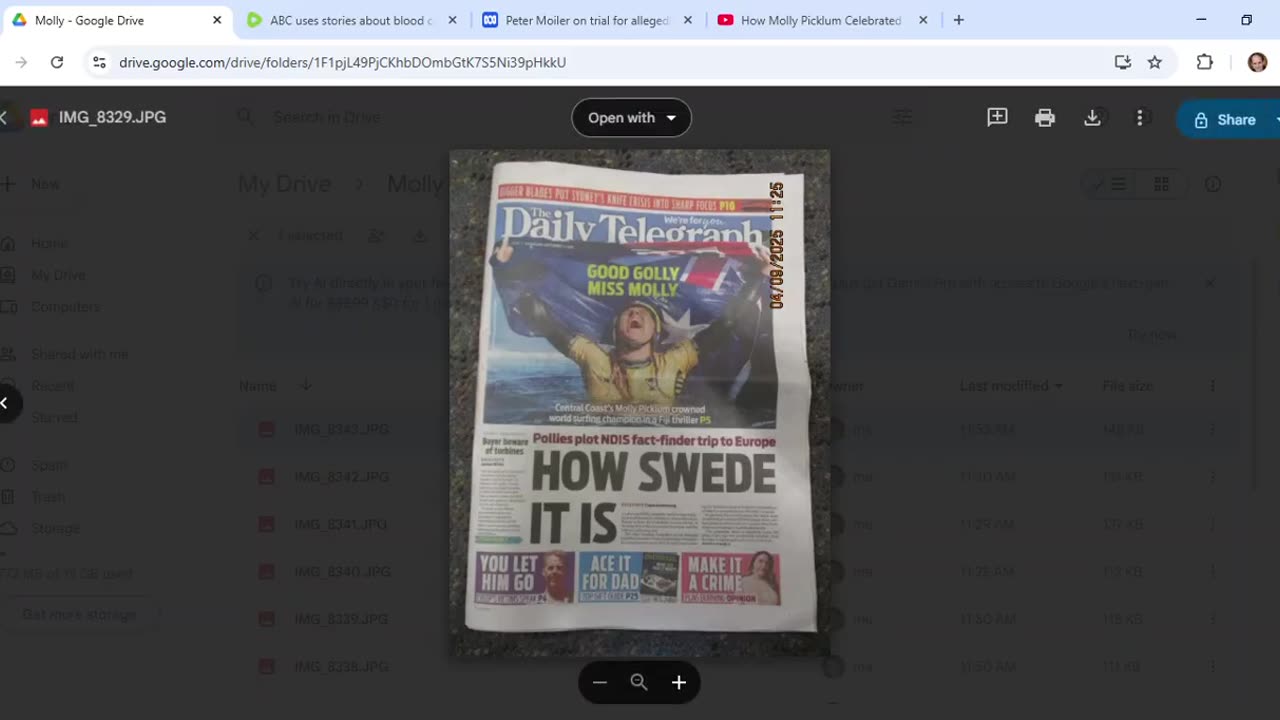
Task: Open the search options filter icon
Action: 902,118
